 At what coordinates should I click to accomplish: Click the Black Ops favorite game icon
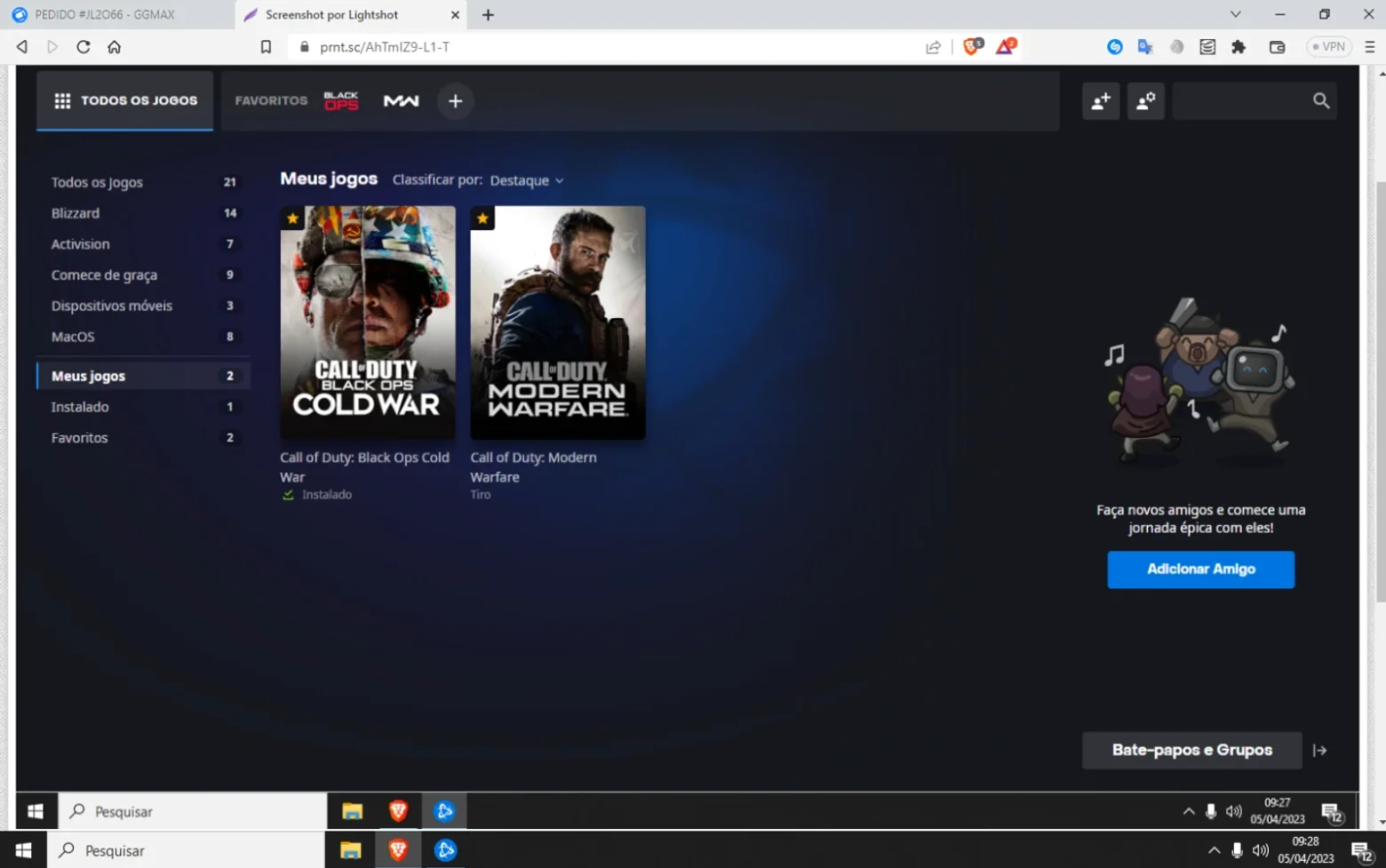click(x=341, y=101)
